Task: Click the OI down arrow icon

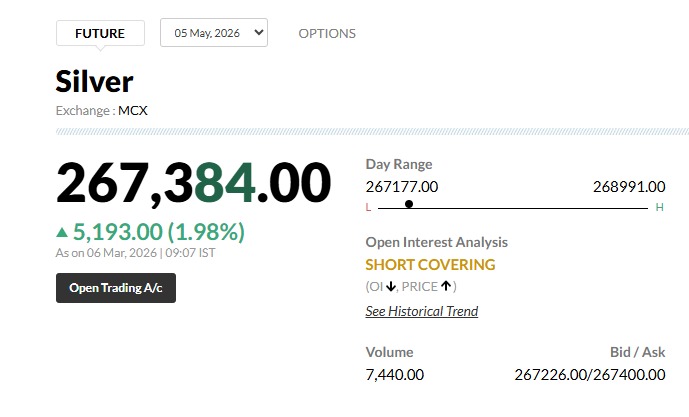Action: [391, 287]
